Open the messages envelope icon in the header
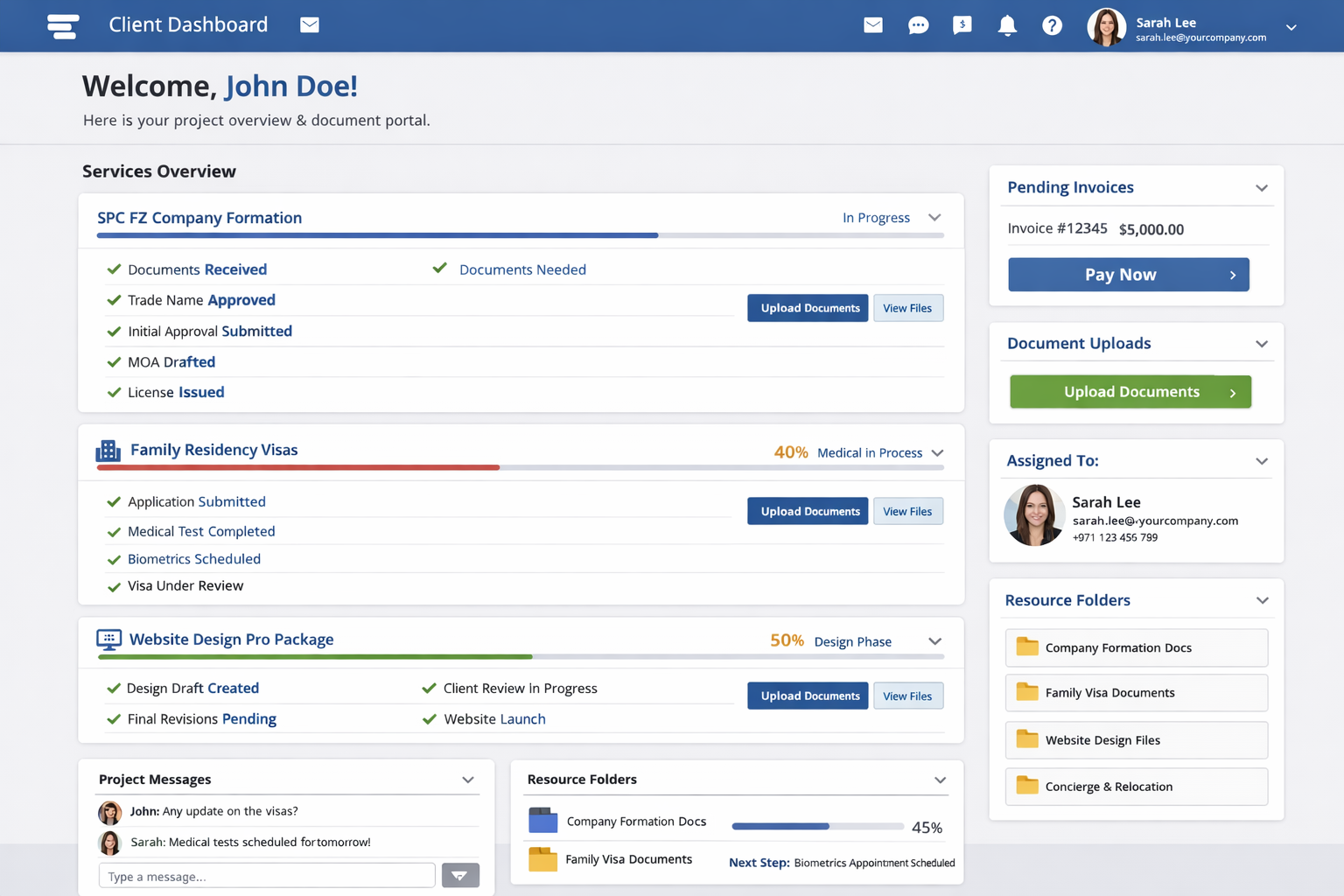Image resolution: width=1344 pixels, height=896 pixels. 872,25
